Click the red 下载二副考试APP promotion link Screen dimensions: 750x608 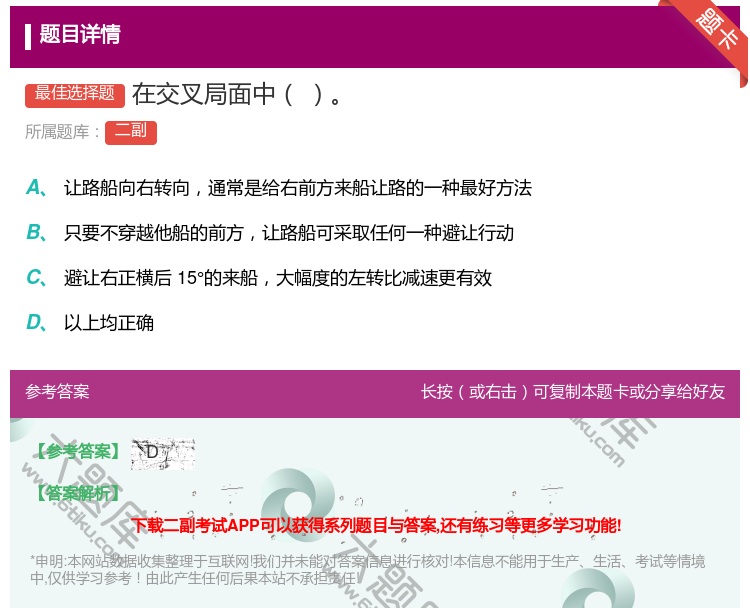pyautogui.click(x=376, y=526)
